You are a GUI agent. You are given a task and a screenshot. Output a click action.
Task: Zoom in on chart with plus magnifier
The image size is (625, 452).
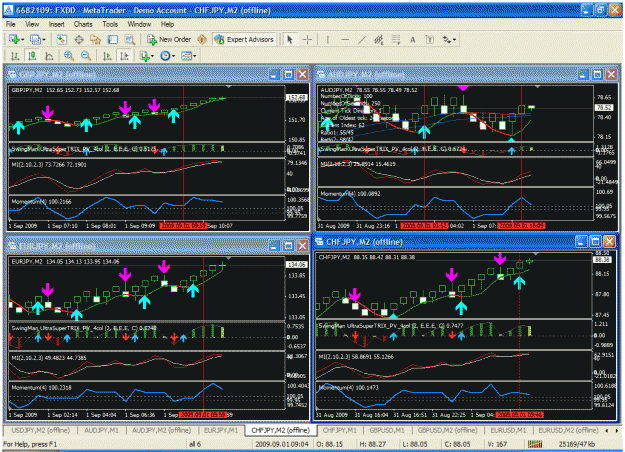point(69,56)
